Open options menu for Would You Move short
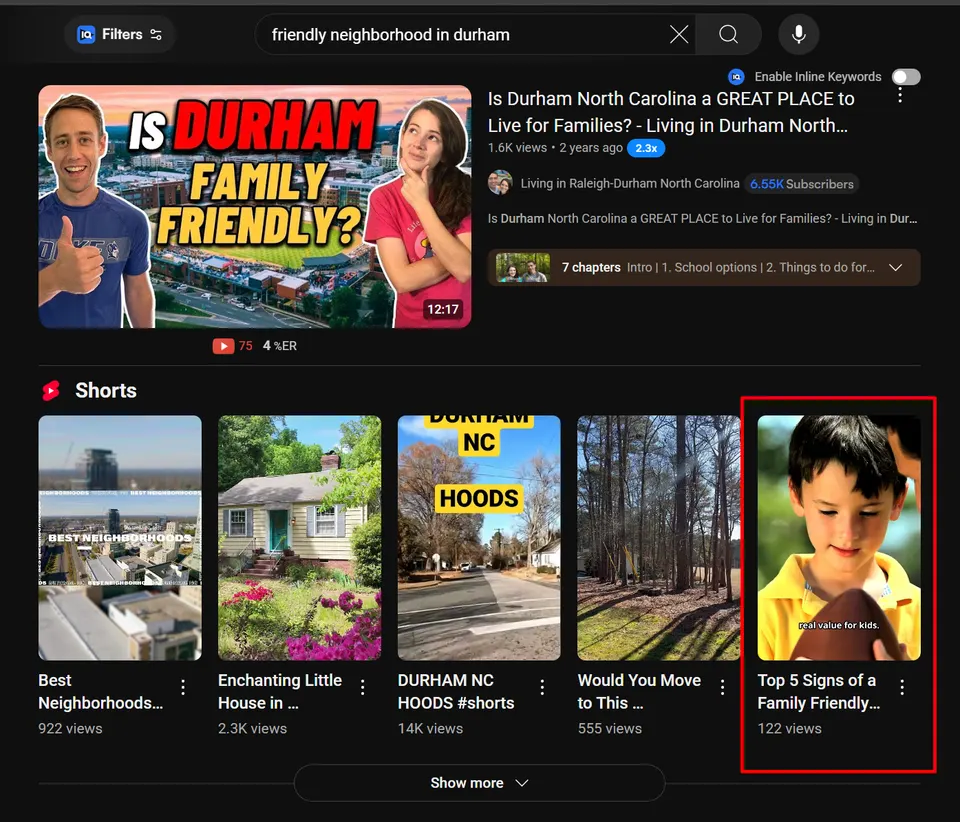 point(722,687)
